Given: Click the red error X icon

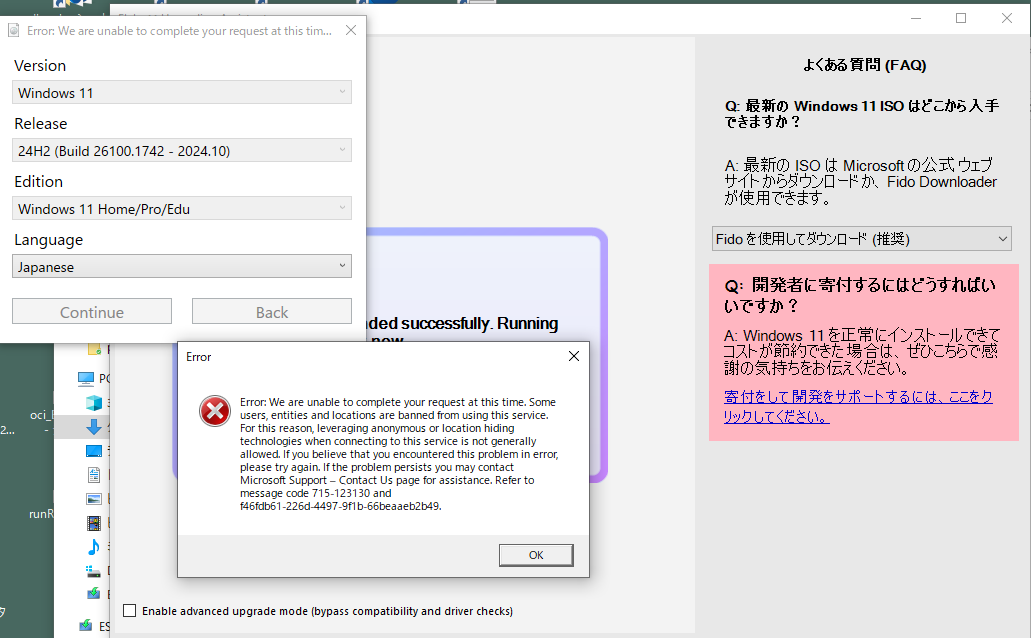Looking at the screenshot, I should (215, 411).
